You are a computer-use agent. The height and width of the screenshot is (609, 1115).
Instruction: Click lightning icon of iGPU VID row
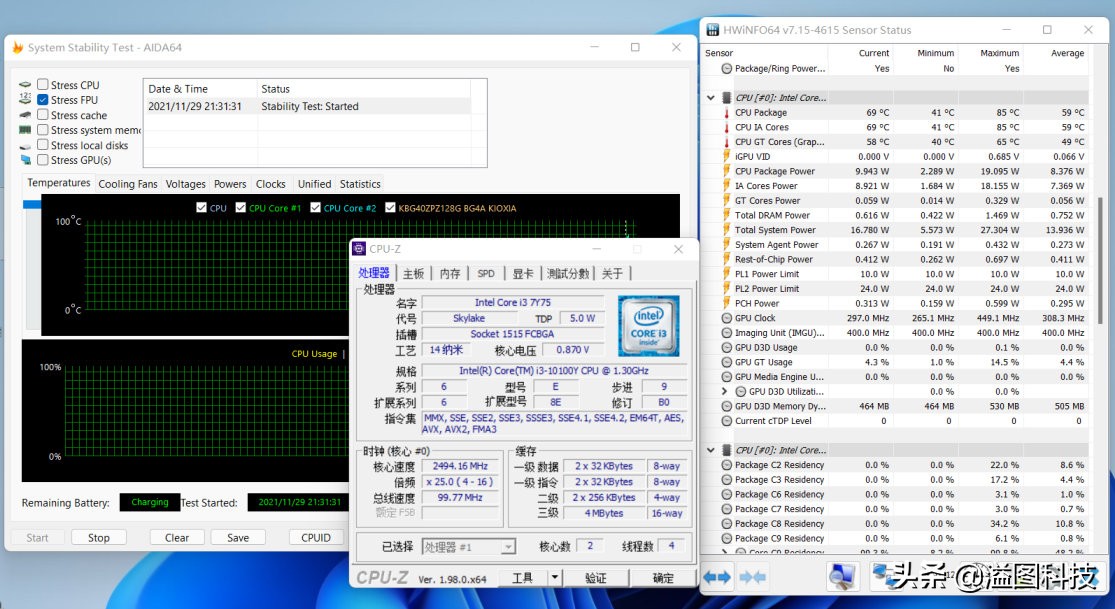click(x=727, y=157)
